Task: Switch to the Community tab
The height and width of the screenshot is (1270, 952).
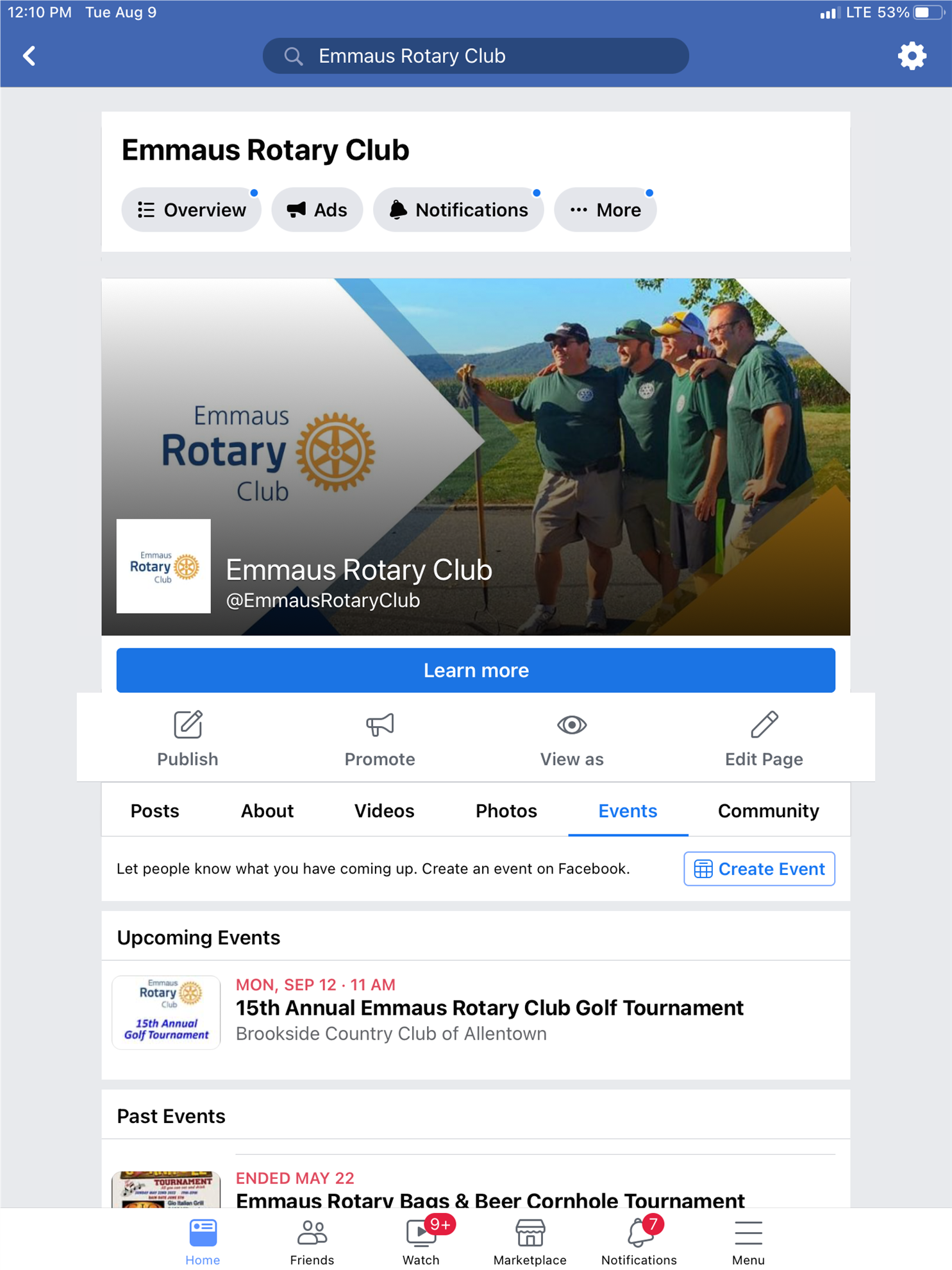Action: [x=768, y=811]
